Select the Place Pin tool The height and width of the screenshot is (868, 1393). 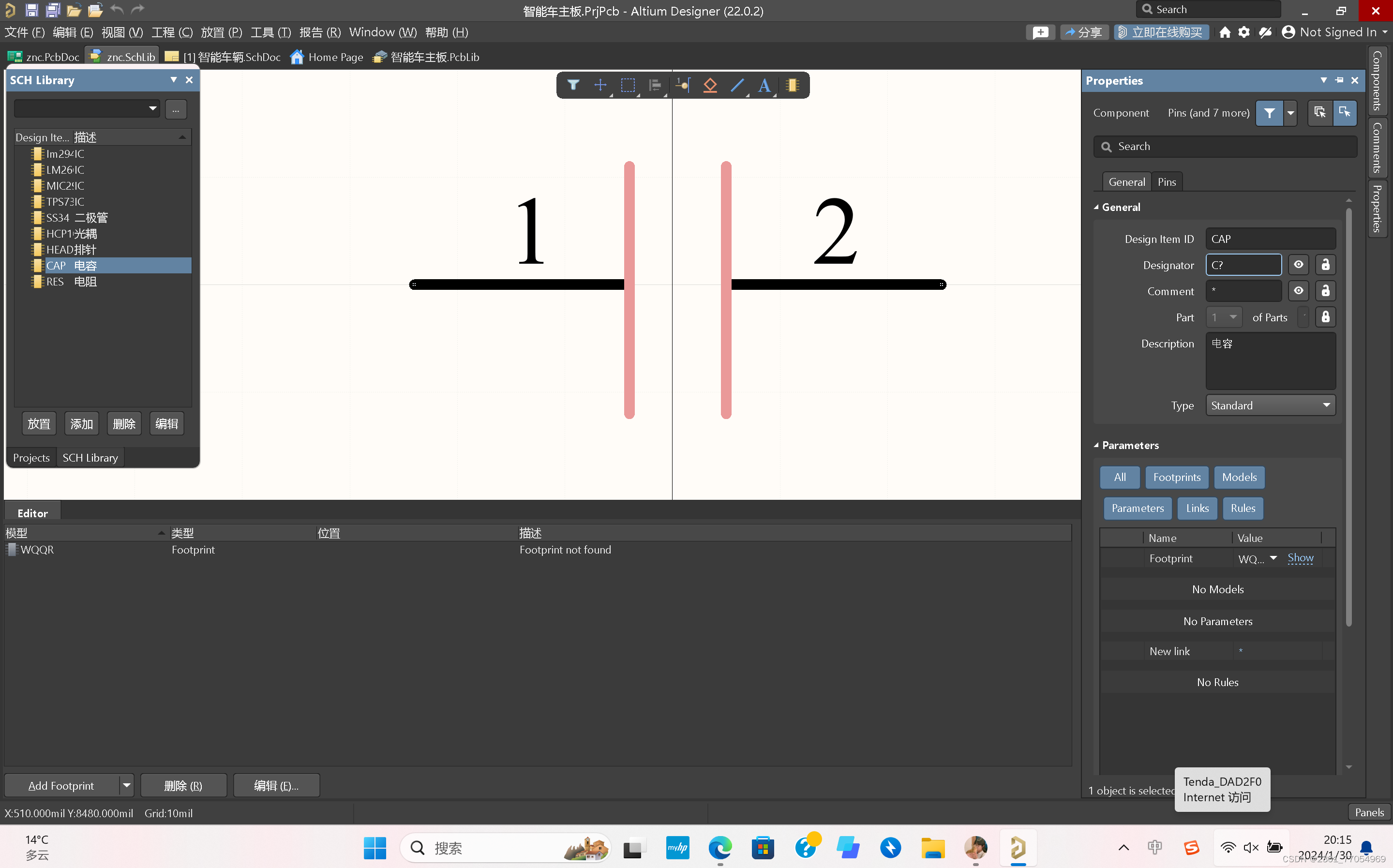(x=682, y=86)
